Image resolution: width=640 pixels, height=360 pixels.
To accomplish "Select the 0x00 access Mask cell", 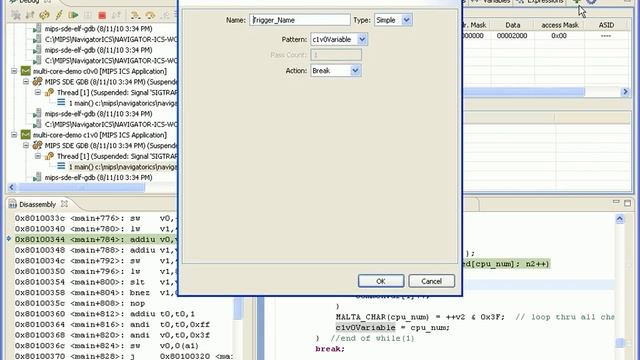I will (x=559, y=36).
